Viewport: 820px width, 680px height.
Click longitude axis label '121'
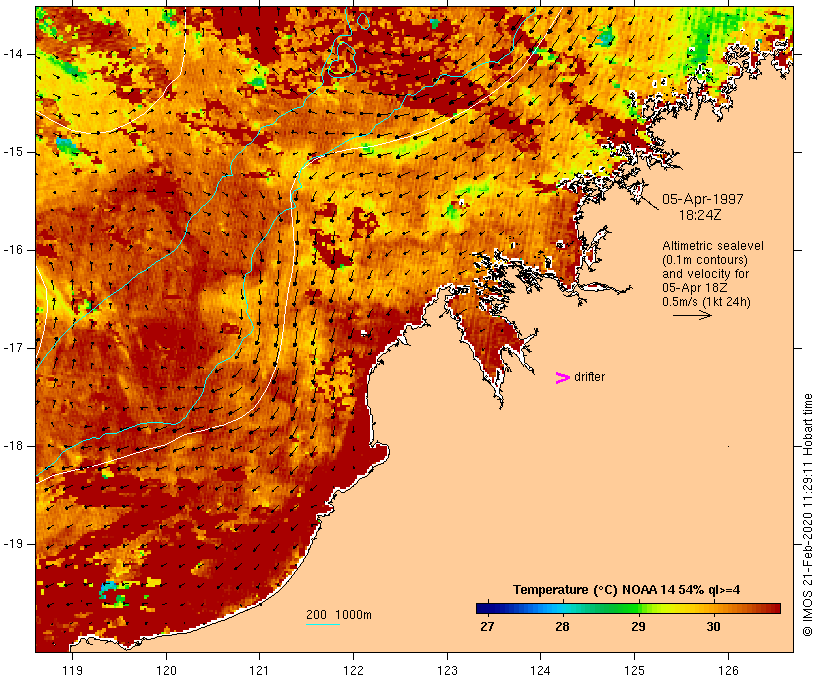(x=259, y=671)
